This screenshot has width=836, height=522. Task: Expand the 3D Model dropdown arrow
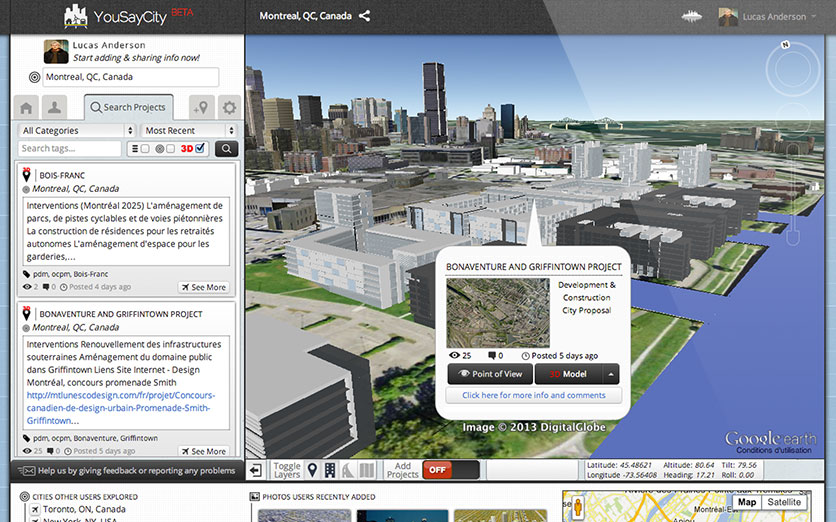click(611, 374)
